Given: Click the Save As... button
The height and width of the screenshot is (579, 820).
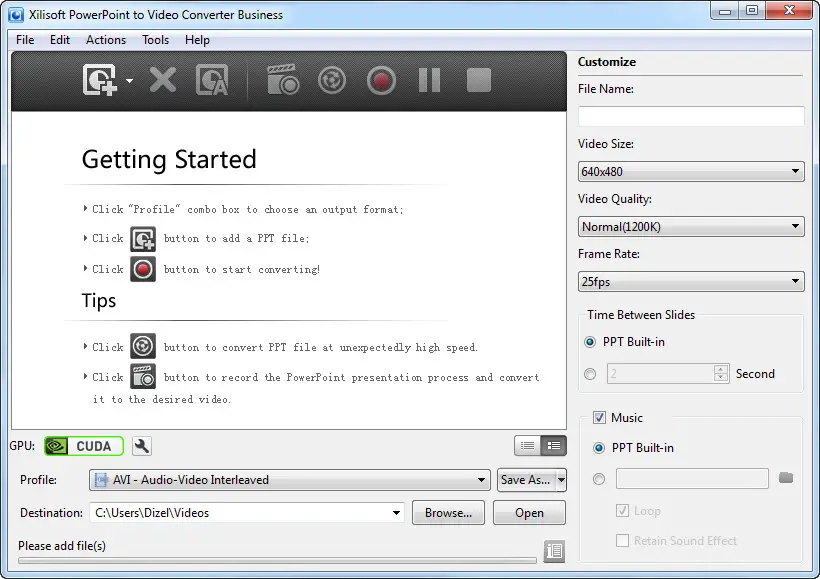Looking at the screenshot, I should coord(526,480).
